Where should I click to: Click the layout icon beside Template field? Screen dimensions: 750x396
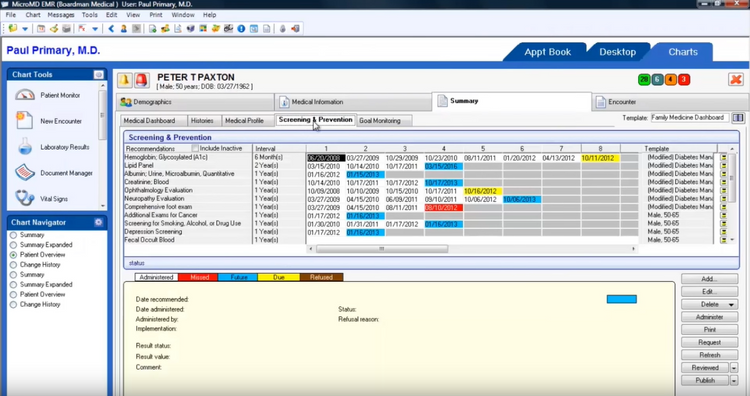(738, 118)
